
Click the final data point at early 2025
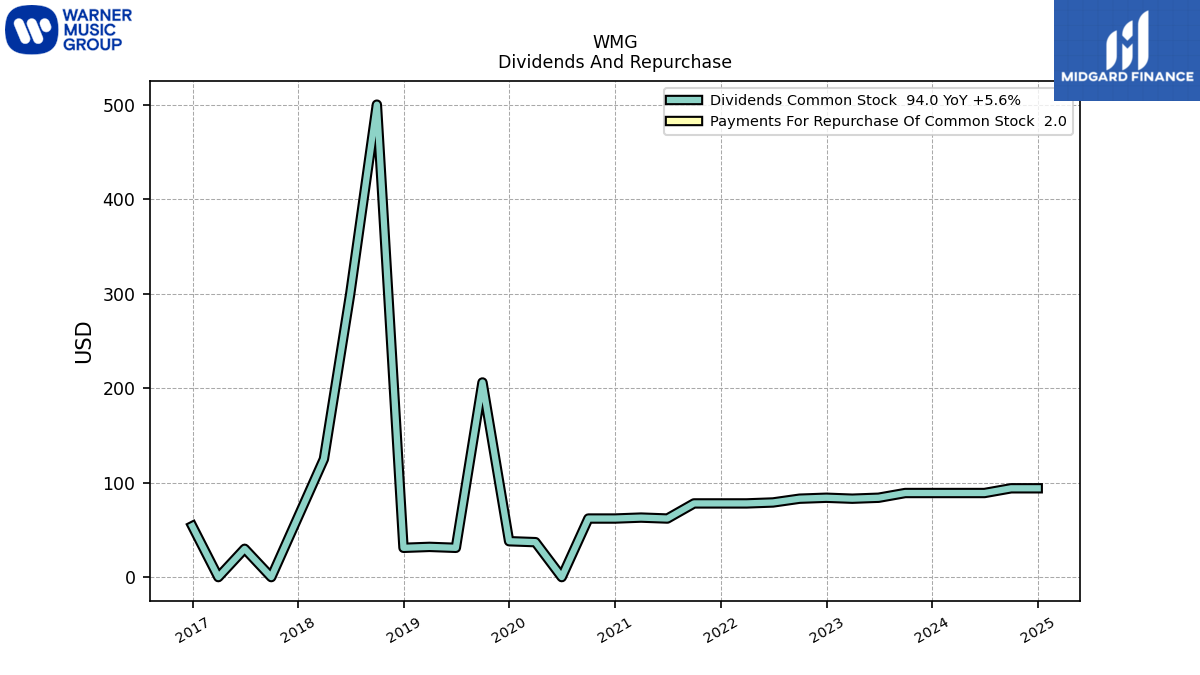click(x=1040, y=488)
